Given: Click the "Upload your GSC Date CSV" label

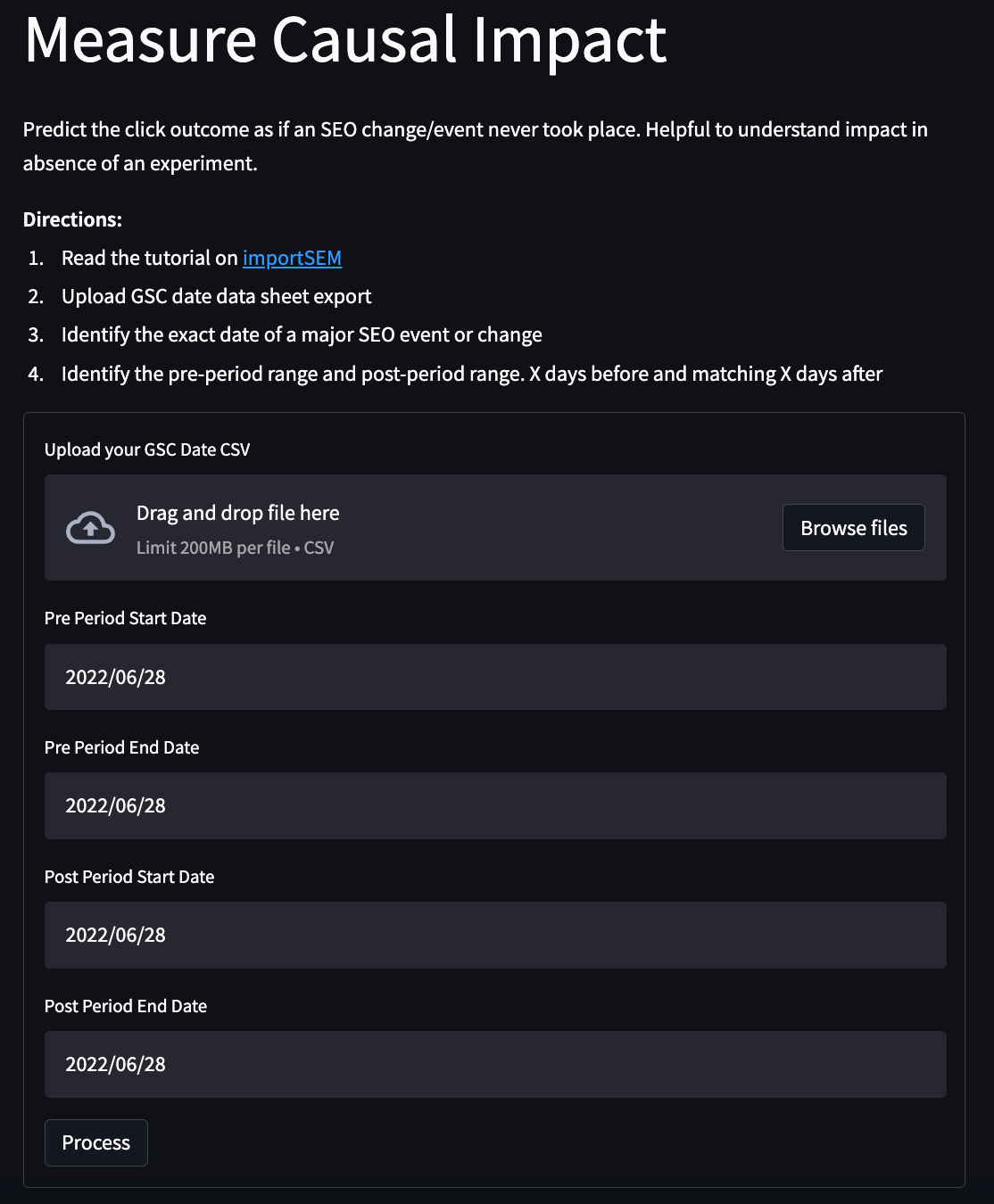Looking at the screenshot, I should tap(147, 449).
